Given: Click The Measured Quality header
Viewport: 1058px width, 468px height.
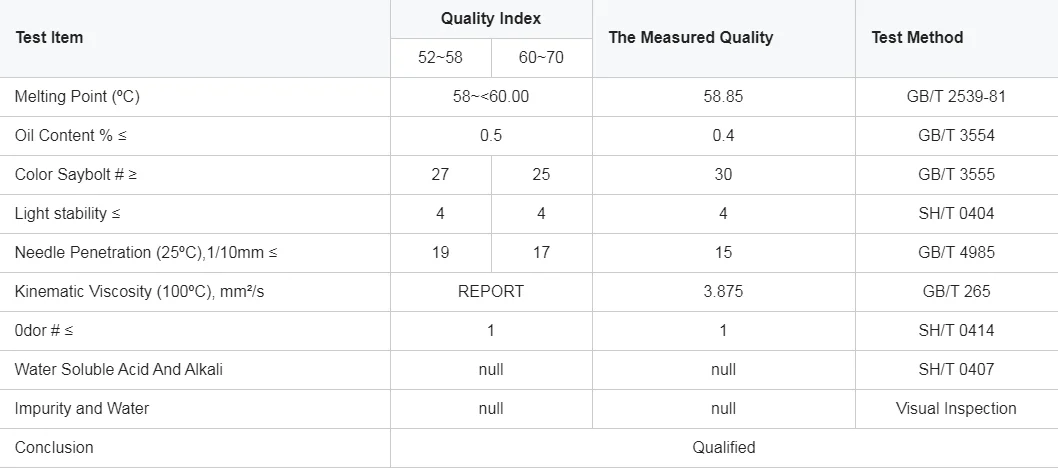Looking at the screenshot, I should (690, 38).
